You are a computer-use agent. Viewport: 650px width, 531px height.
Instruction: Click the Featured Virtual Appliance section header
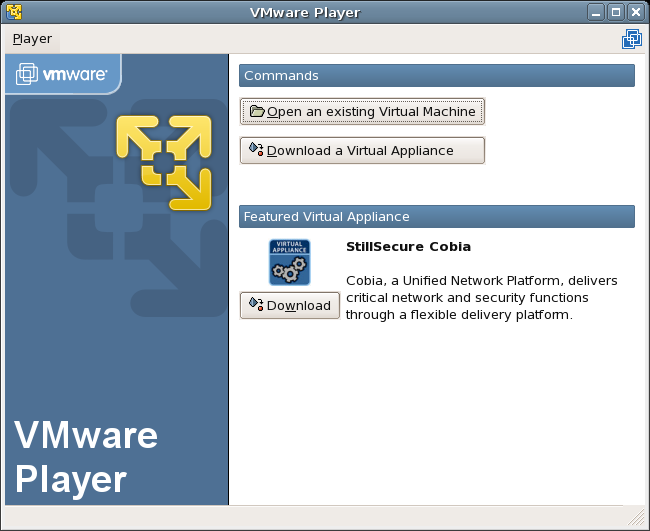(x=436, y=216)
